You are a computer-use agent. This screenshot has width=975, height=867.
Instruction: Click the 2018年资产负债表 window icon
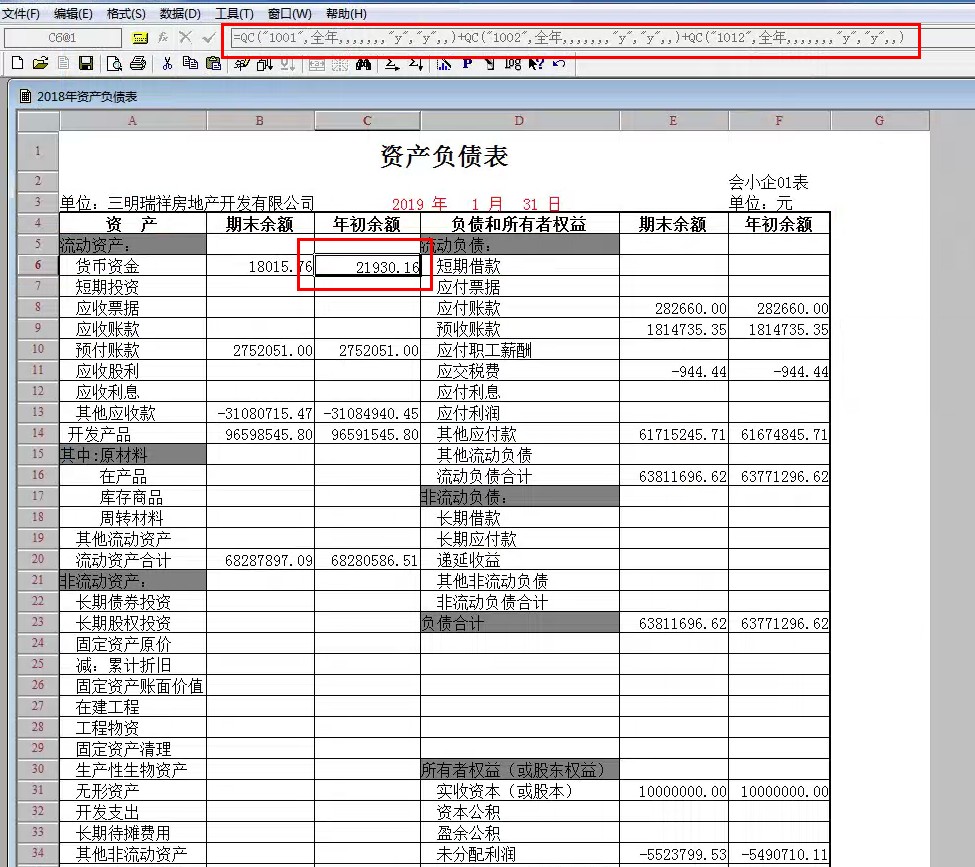[x=25, y=96]
